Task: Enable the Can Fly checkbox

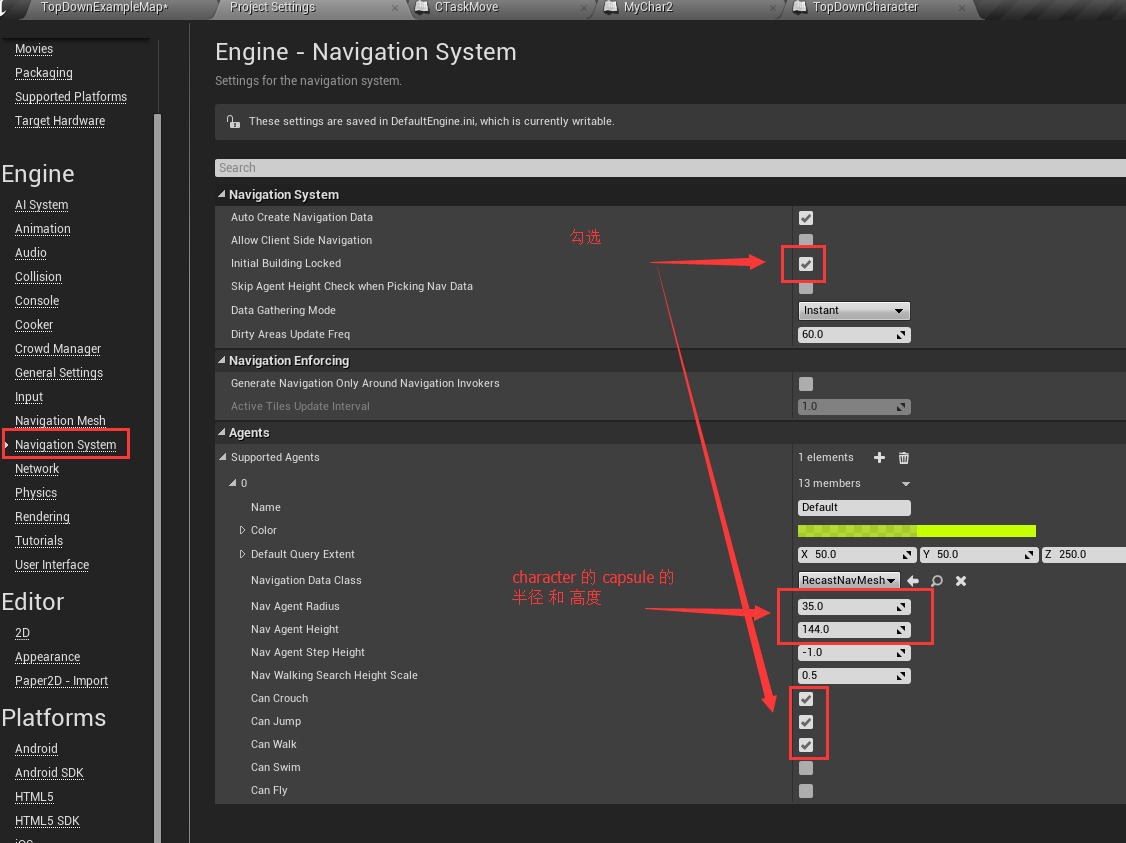Action: pyautogui.click(x=806, y=791)
